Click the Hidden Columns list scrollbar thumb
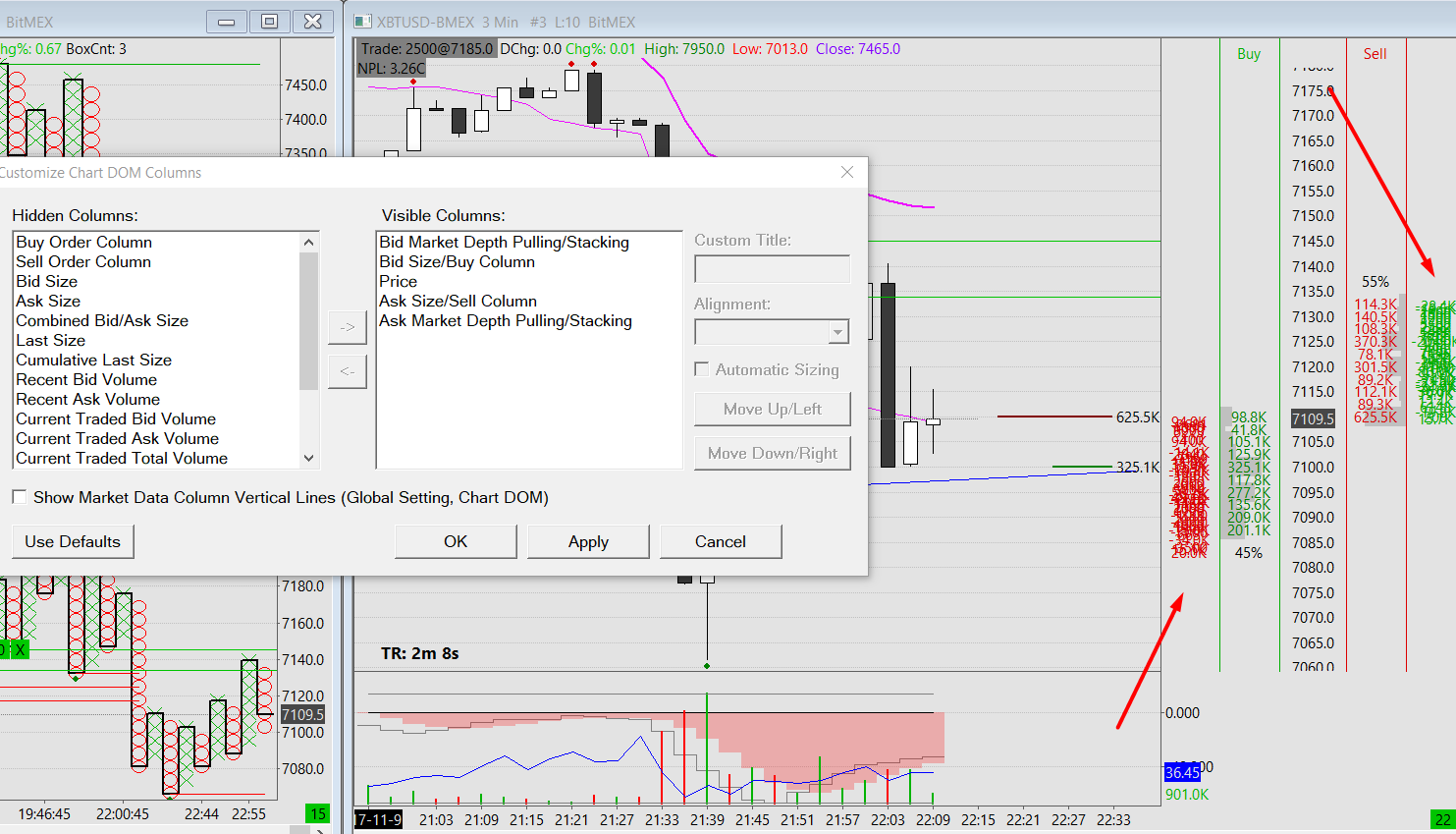The height and width of the screenshot is (834, 1456). (x=309, y=320)
